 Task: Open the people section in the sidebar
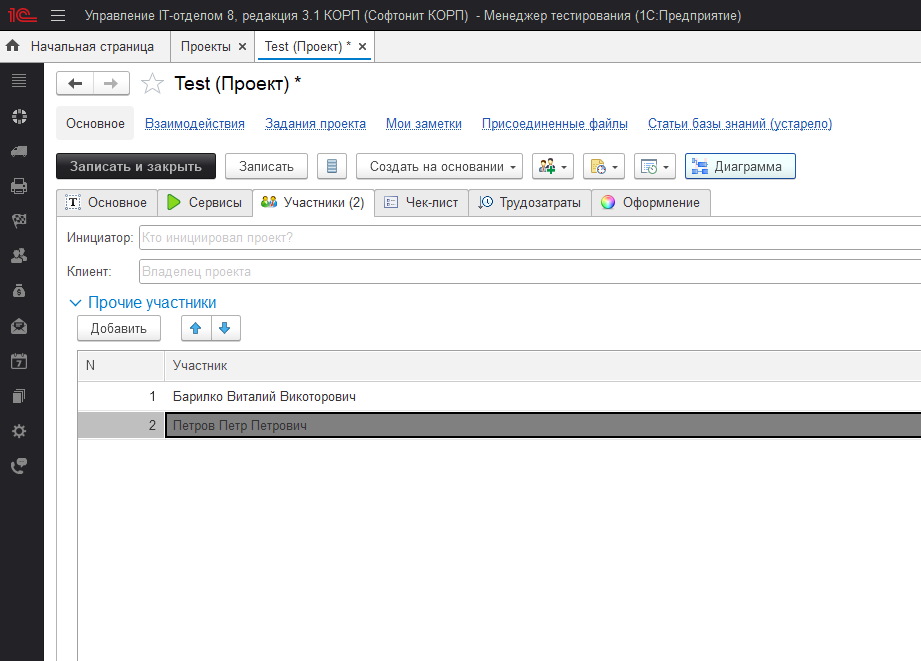click(x=19, y=256)
